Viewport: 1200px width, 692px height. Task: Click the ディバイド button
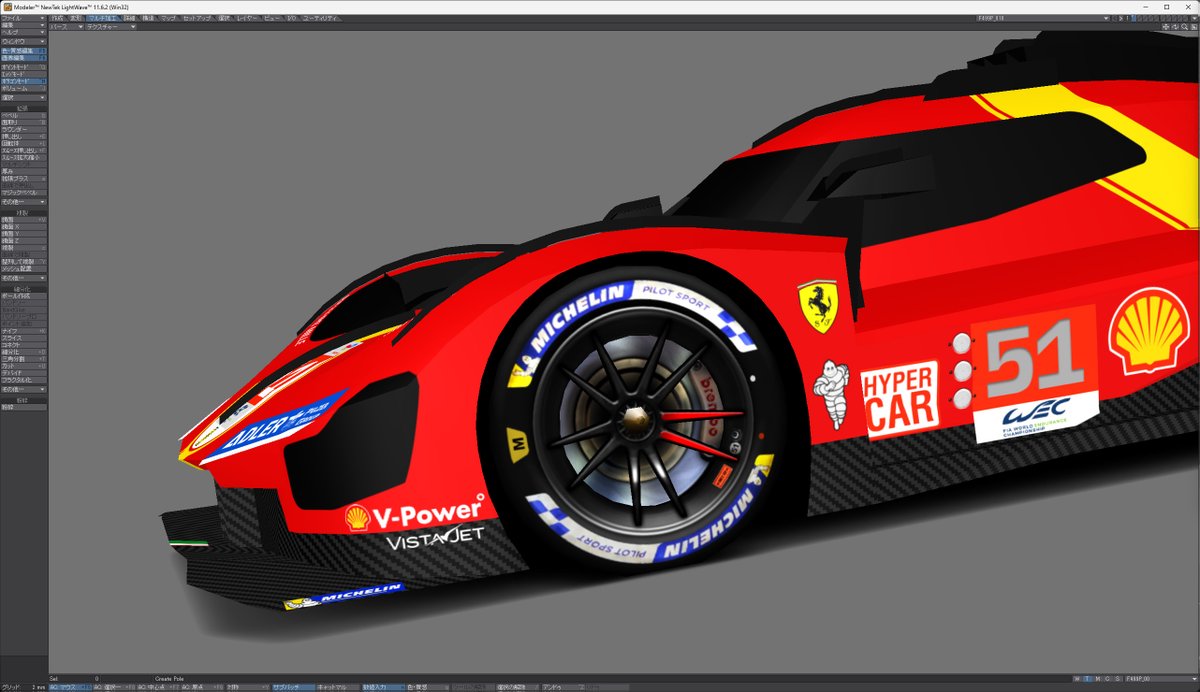[x=24, y=373]
